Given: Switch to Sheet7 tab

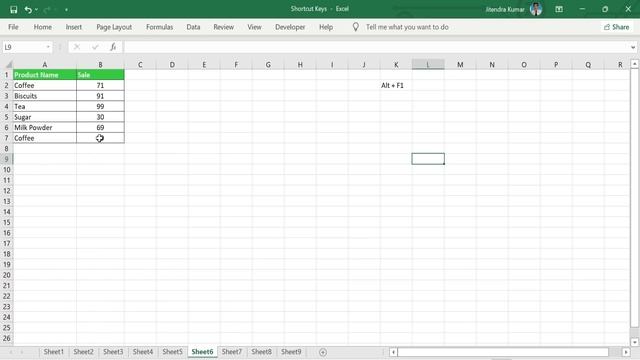Looking at the screenshot, I should [x=231, y=351].
